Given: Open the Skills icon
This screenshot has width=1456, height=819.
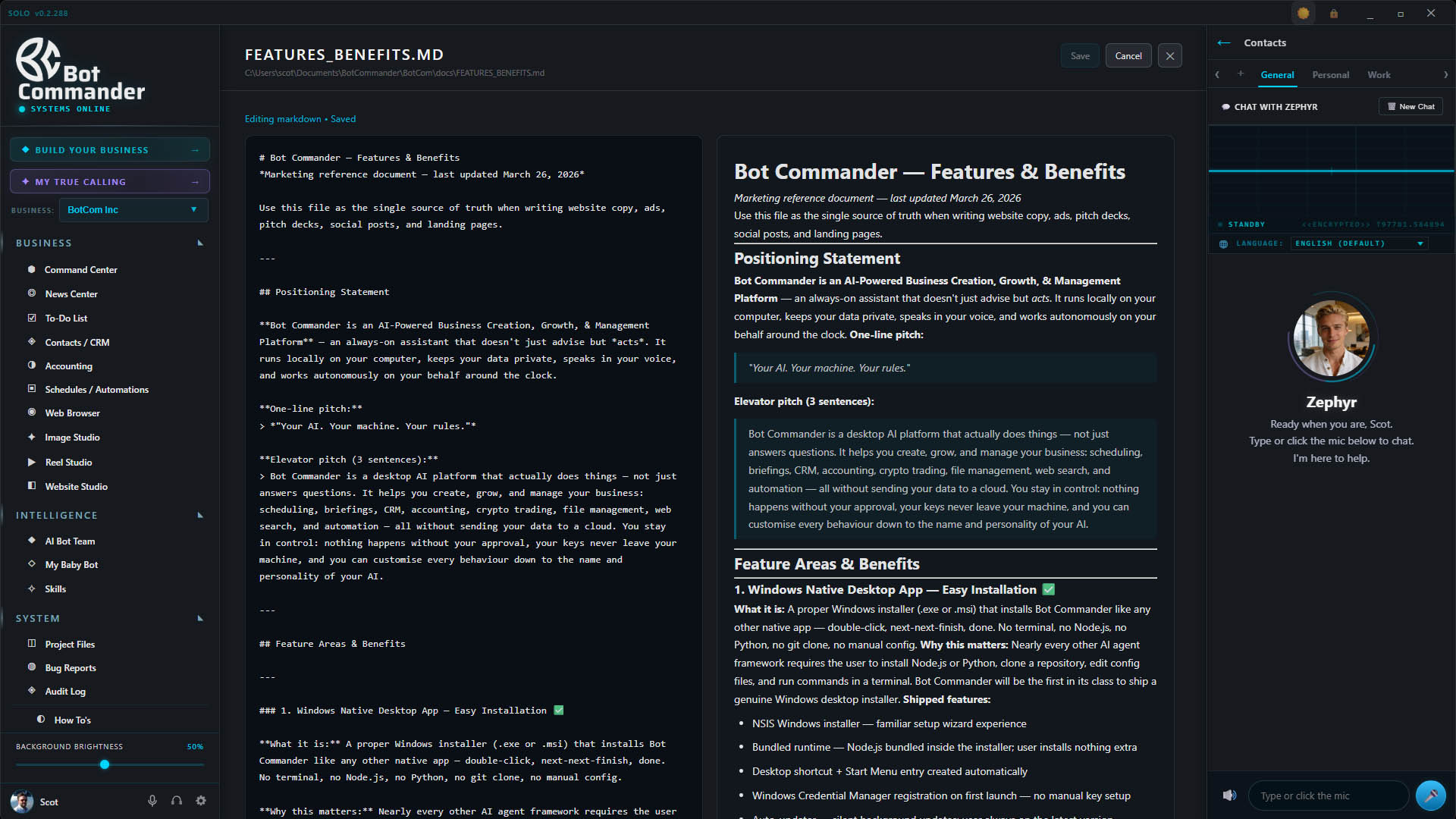Looking at the screenshot, I should 32,588.
